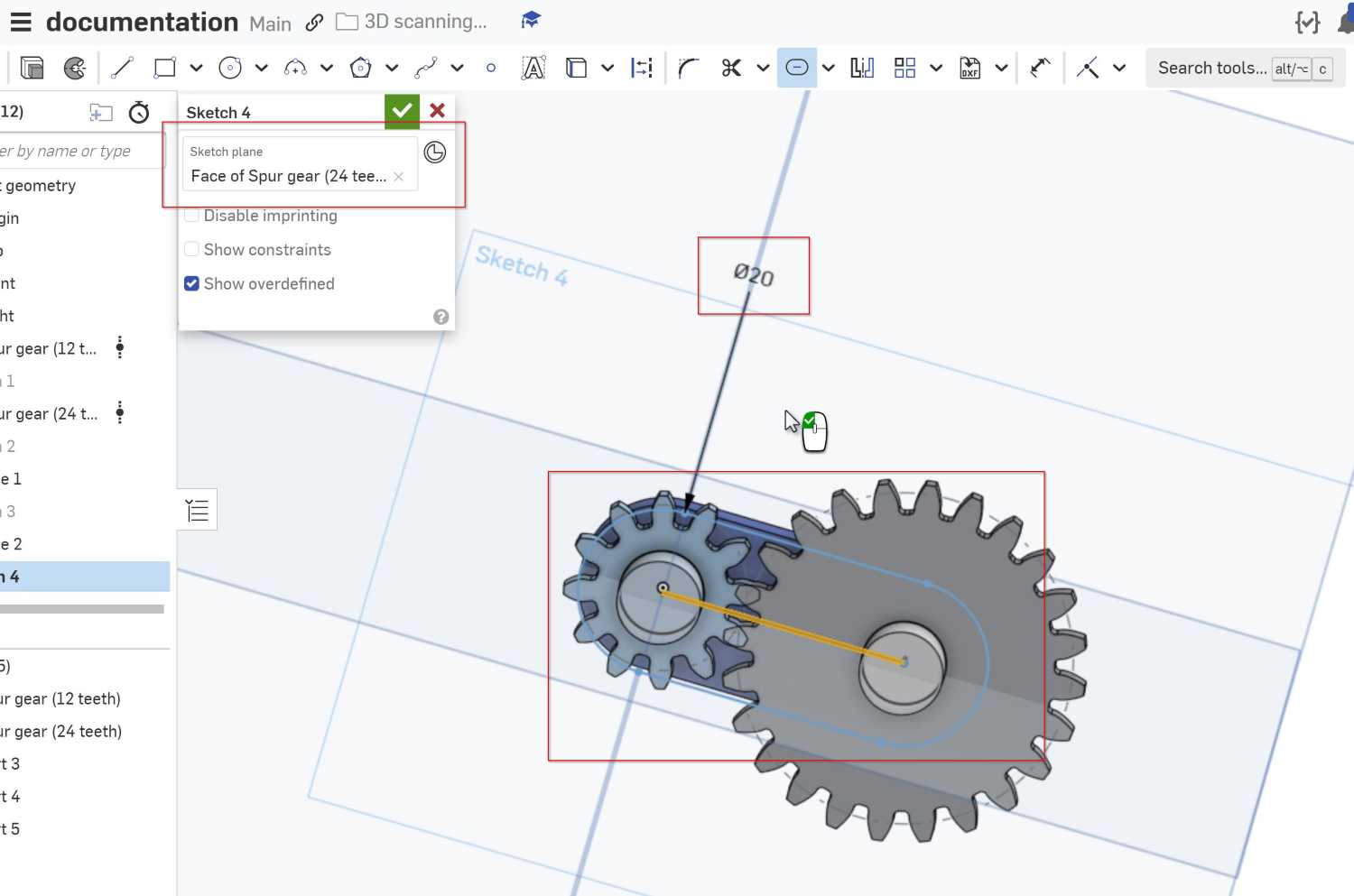Image resolution: width=1354 pixels, height=896 pixels.
Task: Expand the Slot tool dropdown arrow
Action: coord(829,68)
